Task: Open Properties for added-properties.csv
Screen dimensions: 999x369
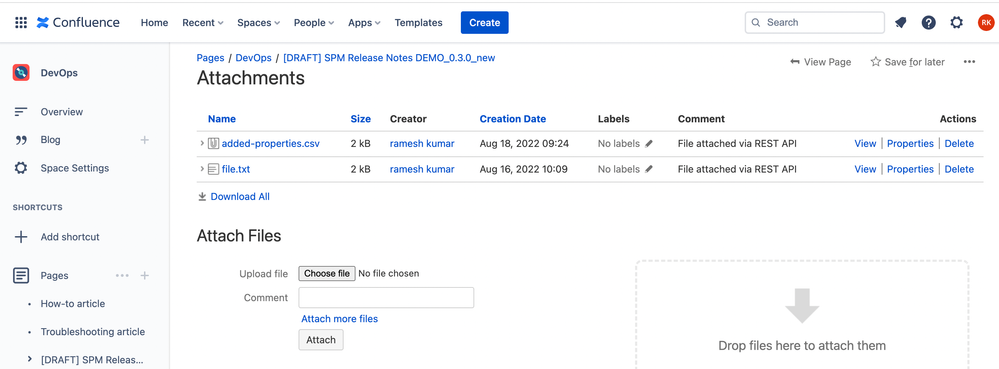Action: [910, 144]
